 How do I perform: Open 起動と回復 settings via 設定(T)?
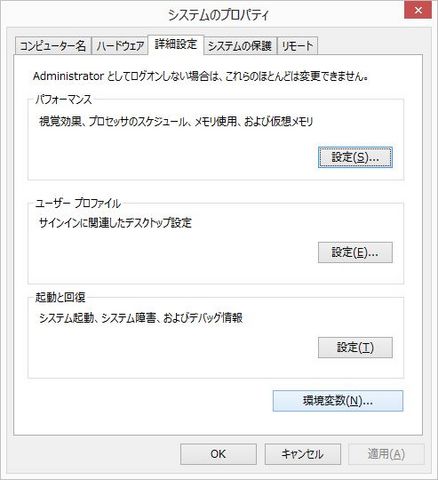pyautogui.click(x=355, y=348)
